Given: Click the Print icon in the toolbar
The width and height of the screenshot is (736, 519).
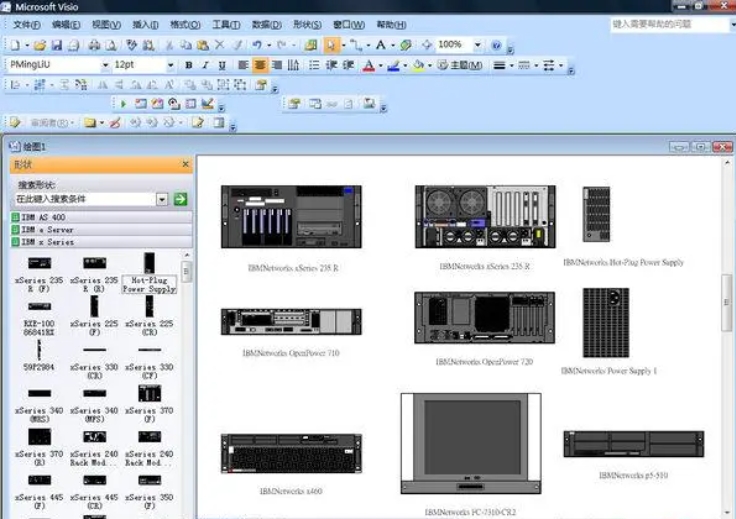Looking at the screenshot, I should pos(94,45).
